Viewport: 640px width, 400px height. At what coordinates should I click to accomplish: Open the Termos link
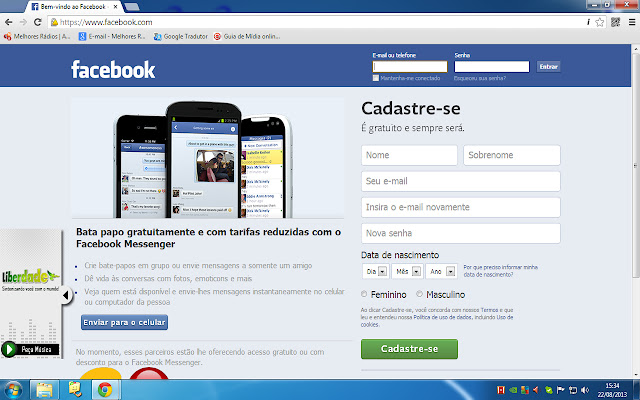point(489,310)
